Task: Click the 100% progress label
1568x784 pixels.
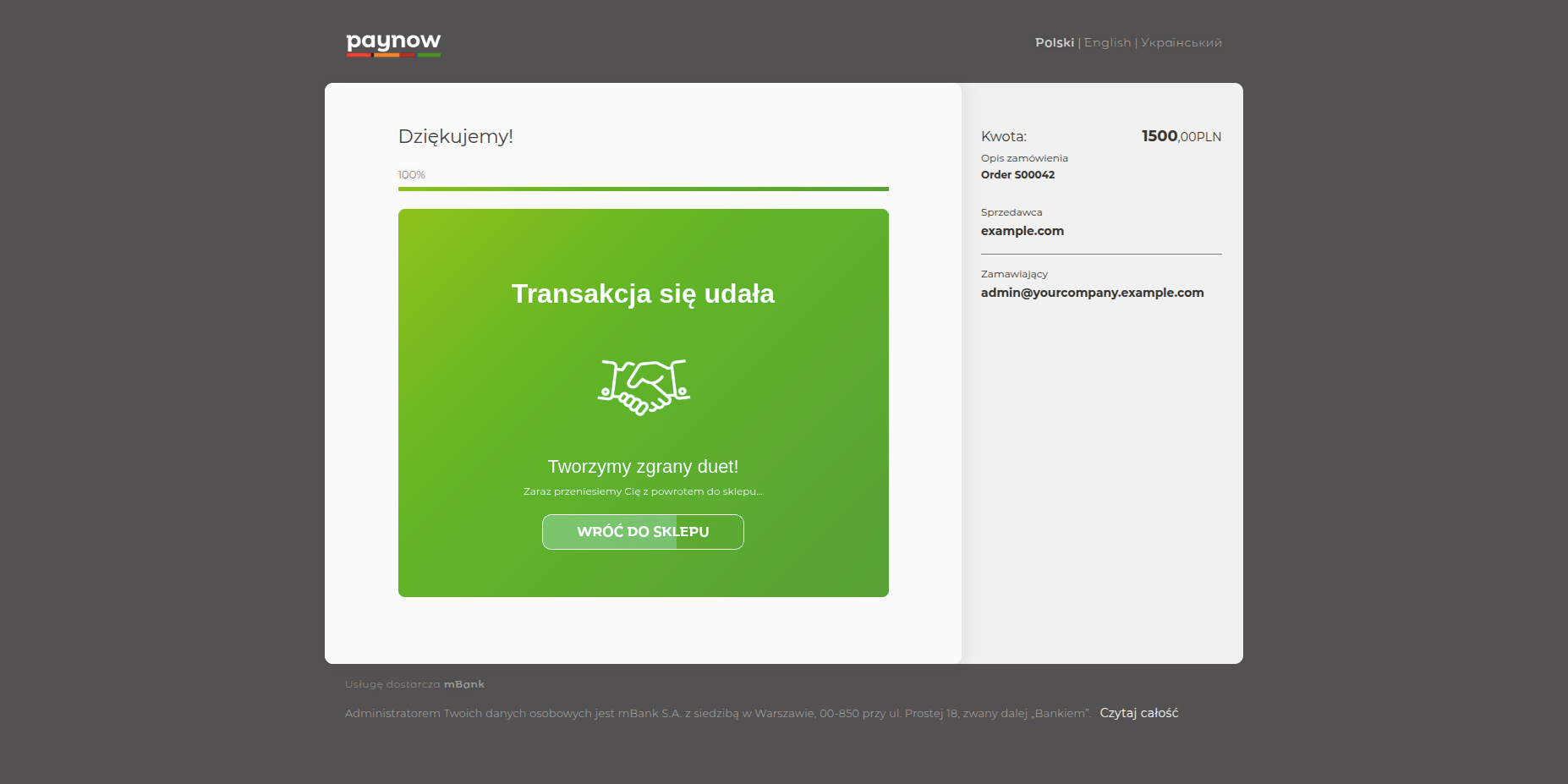Action: point(411,175)
